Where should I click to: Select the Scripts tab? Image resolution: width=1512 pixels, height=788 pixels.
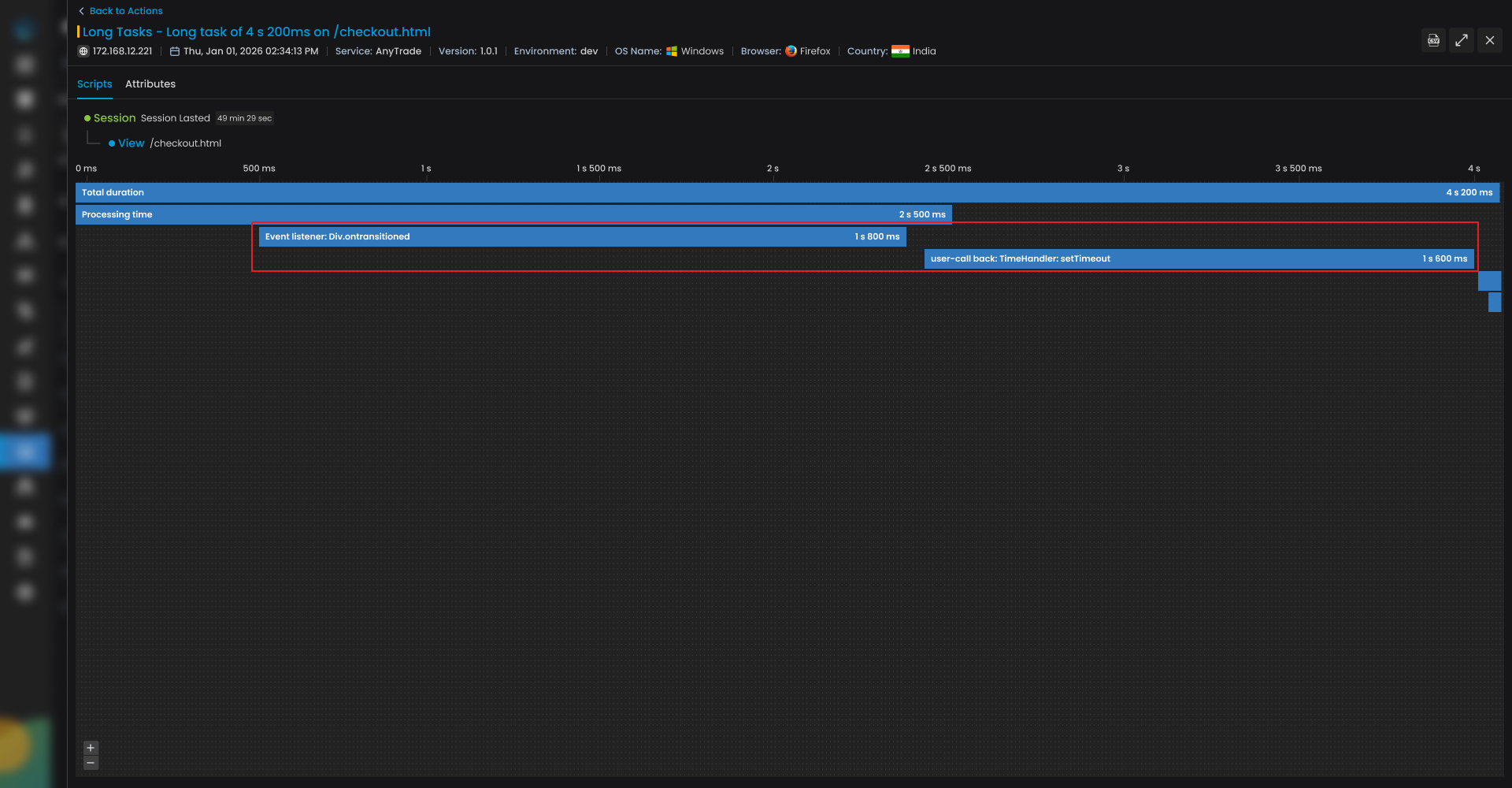point(94,84)
